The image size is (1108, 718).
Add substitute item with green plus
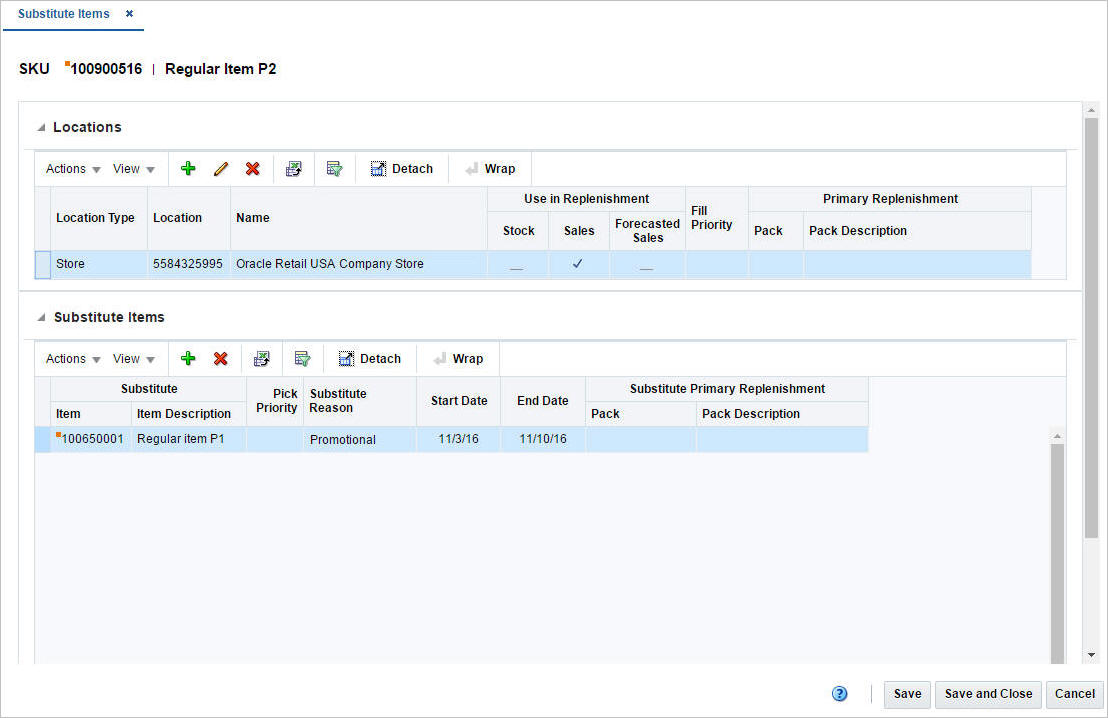(x=188, y=359)
